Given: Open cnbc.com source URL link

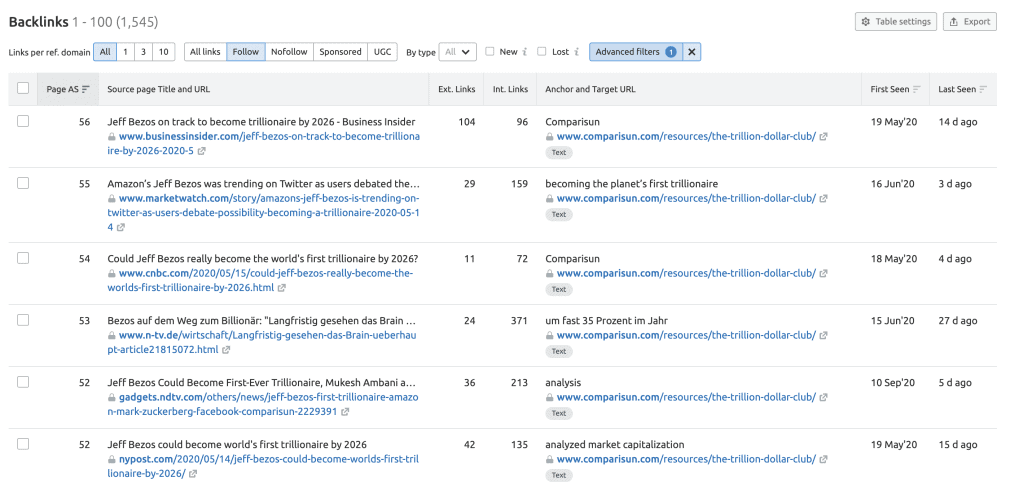Looking at the screenshot, I should 261,280.
